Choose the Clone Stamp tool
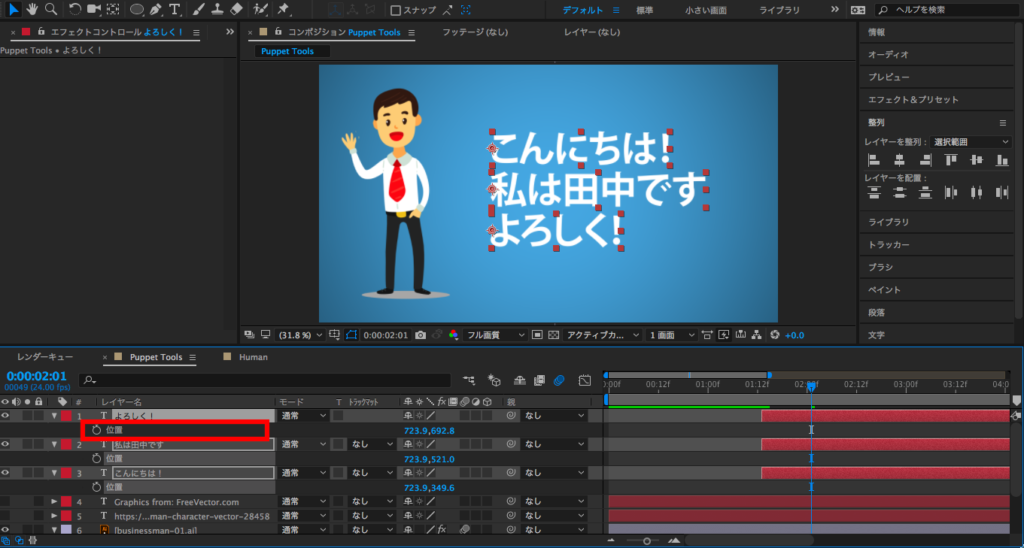The image size is (1024, 548). [218, 10]
